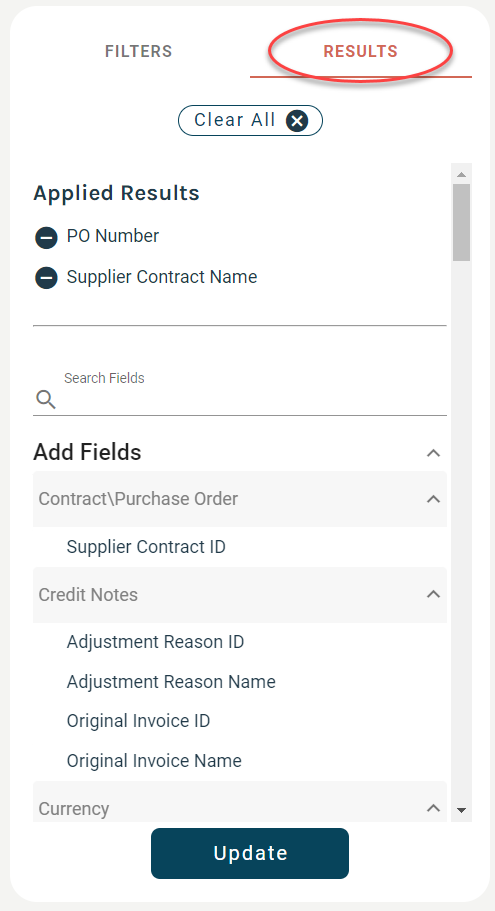Remove PO Number from applied results
Image resolution: width=495 pixels, height=911 pixels.
tap(46, 238)
